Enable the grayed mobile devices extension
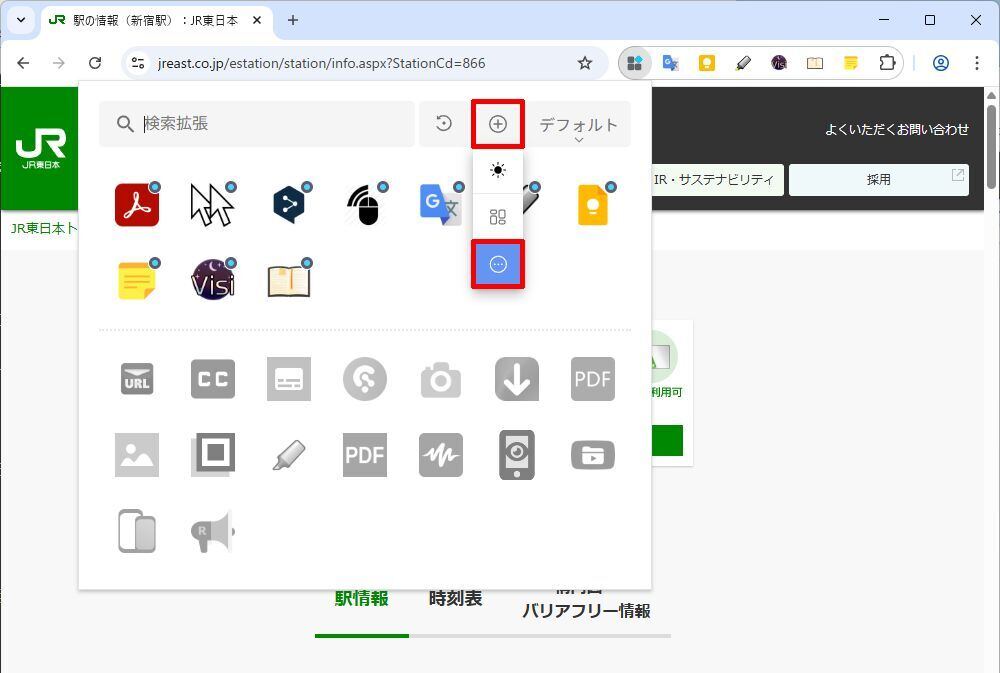 click(136, 531)
